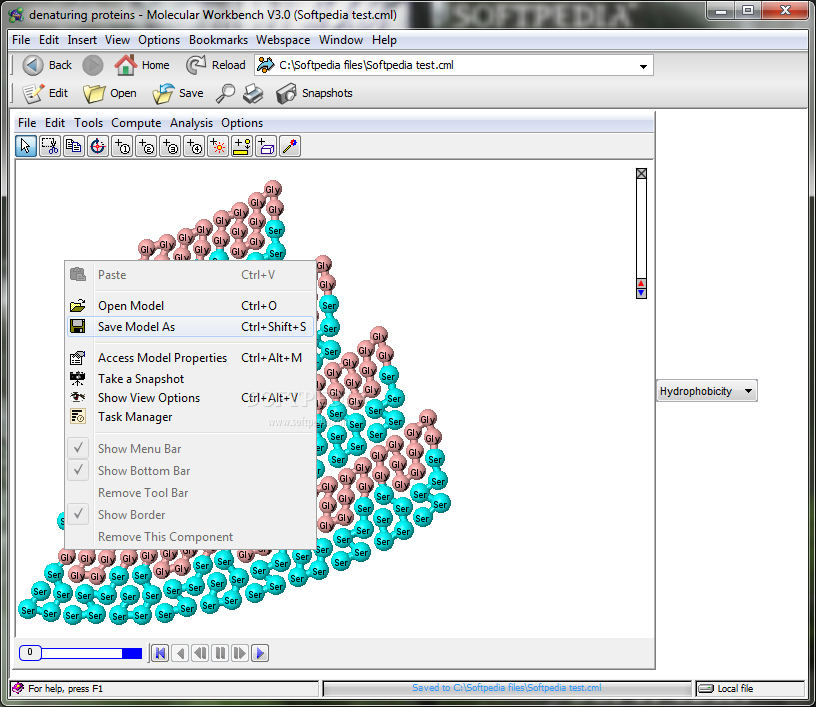Viewport: 816px width, 707px height.
Task: Click Remove This Component entry
Action: point(190,537)
